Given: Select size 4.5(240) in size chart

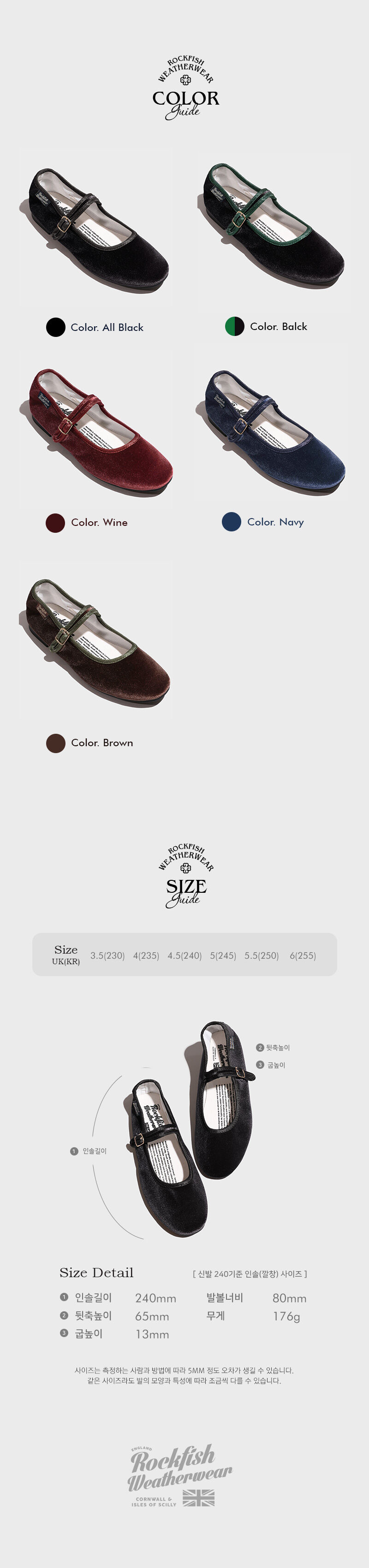Looking at the screenshot, I should 184,955.
